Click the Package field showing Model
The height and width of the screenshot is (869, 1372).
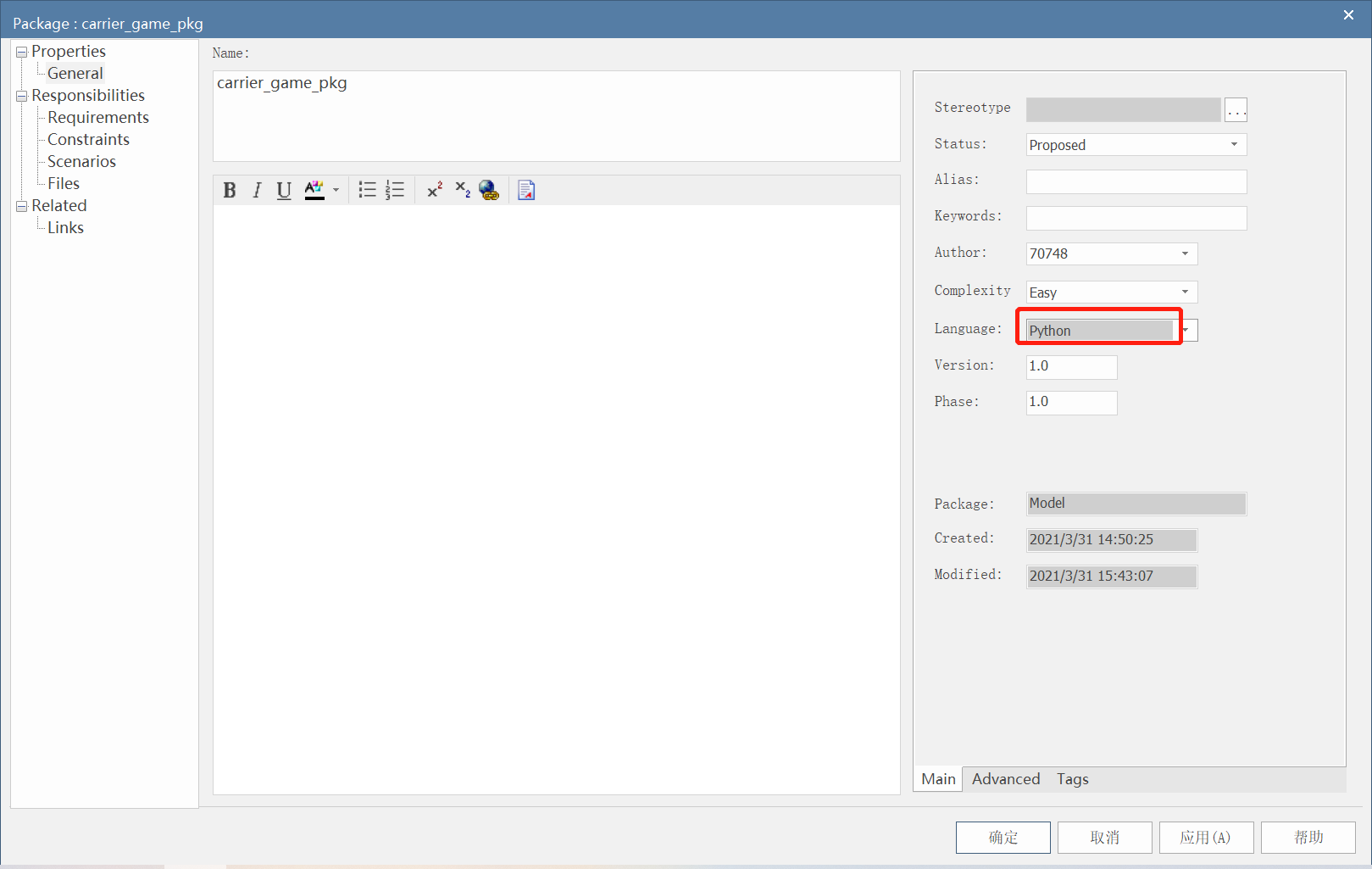pos(1136,504)
